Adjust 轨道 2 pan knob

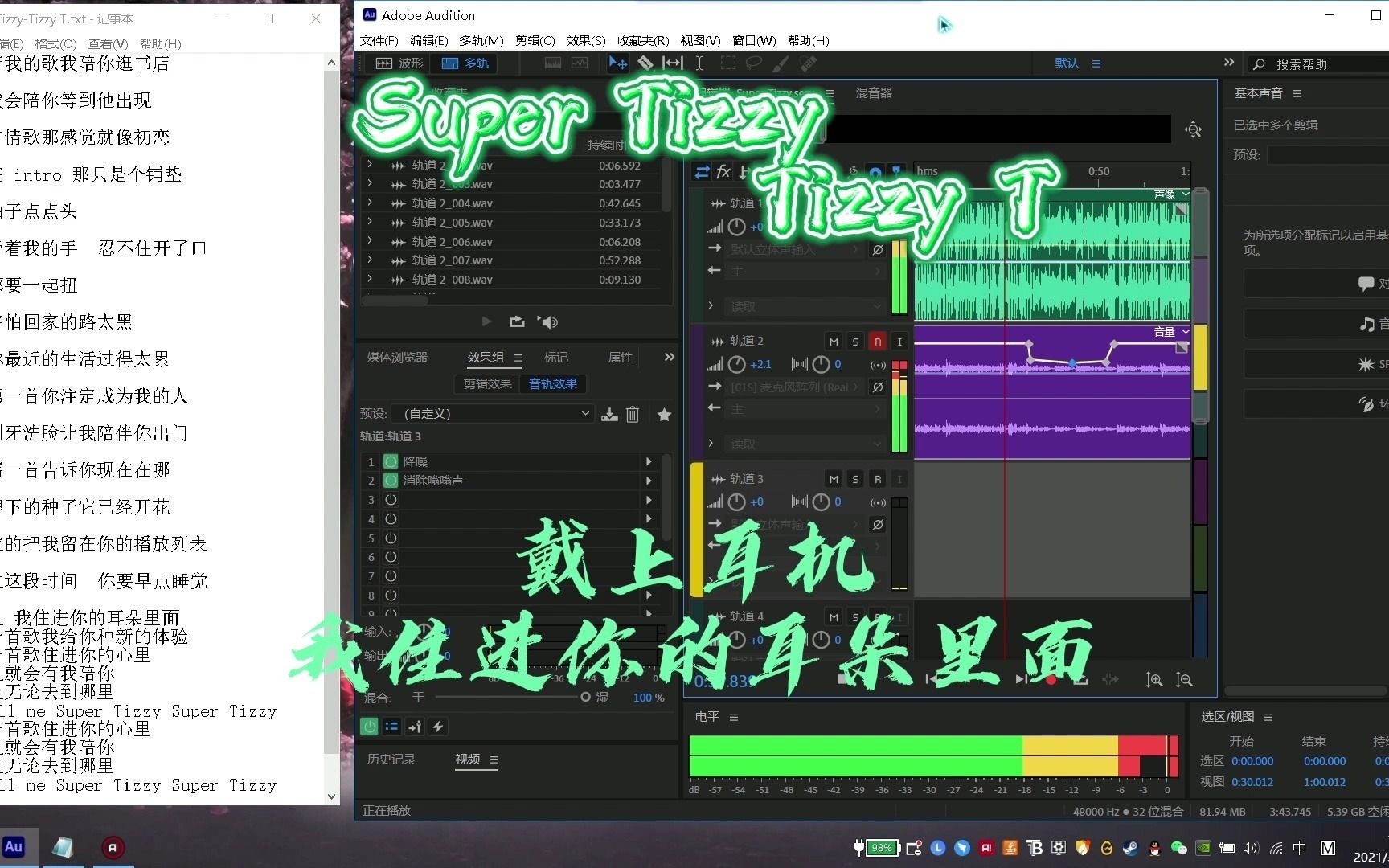[x=821, y=364]
